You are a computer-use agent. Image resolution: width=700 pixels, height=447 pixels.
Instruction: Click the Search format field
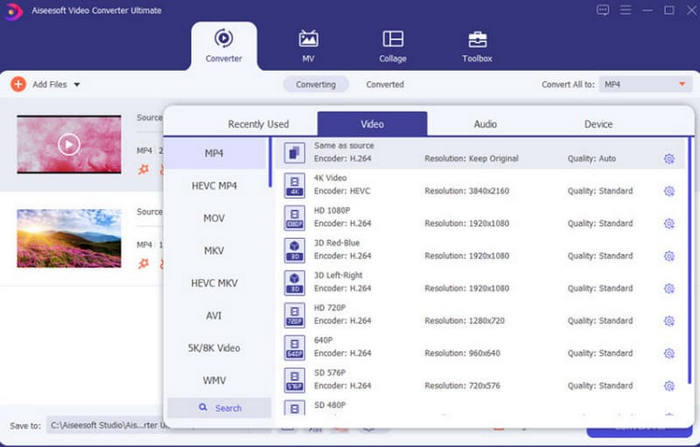click(219, 408)
